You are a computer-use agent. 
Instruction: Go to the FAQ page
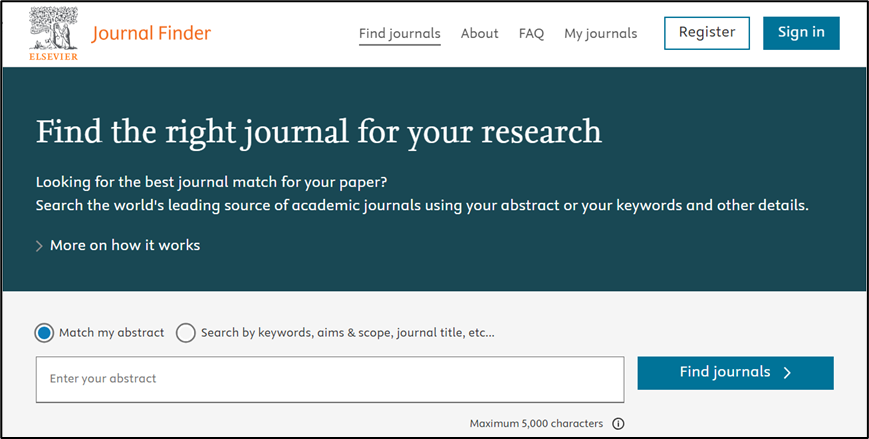pos(531,33)
